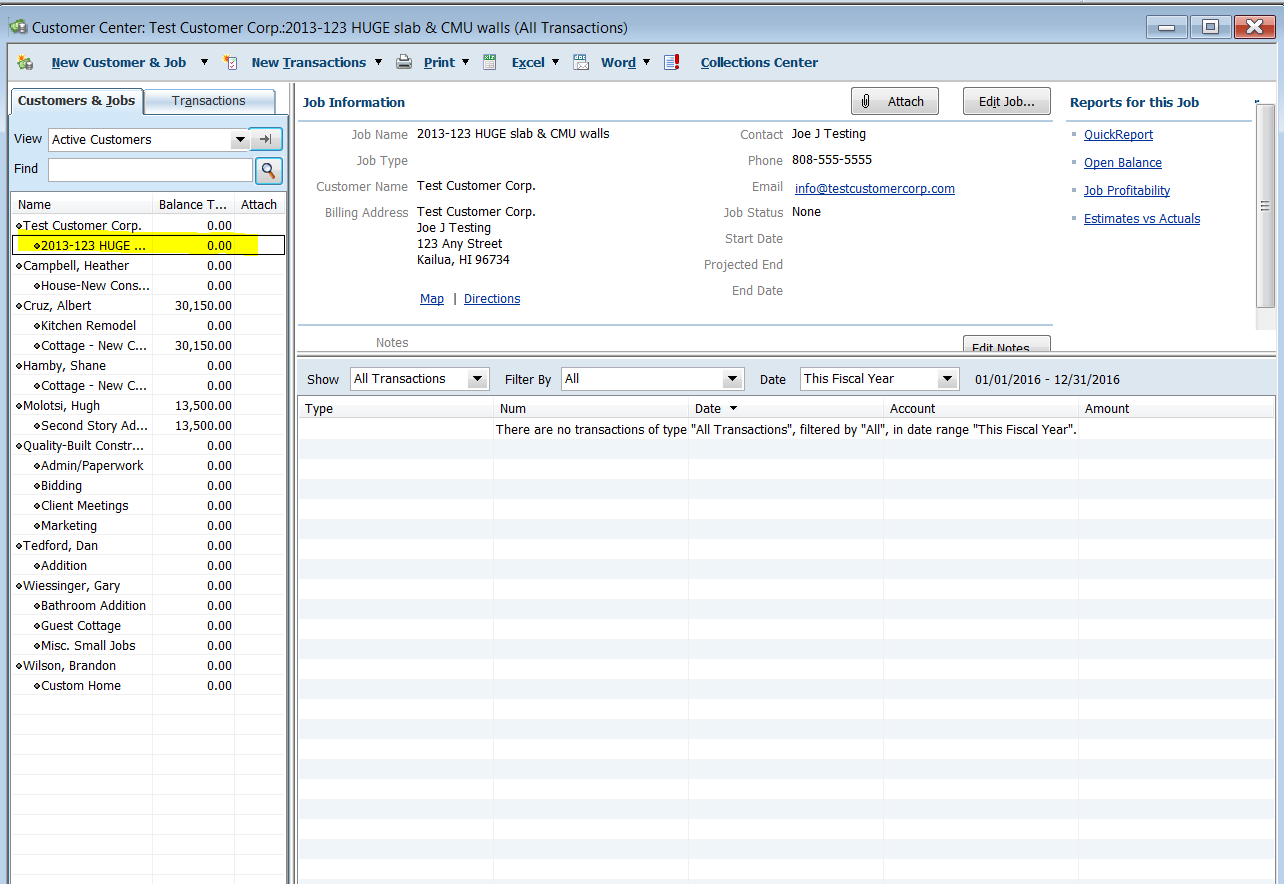Switch to the Transactions tab
1284x884 pixels.
pyautogui.click(x=209, y=101)
